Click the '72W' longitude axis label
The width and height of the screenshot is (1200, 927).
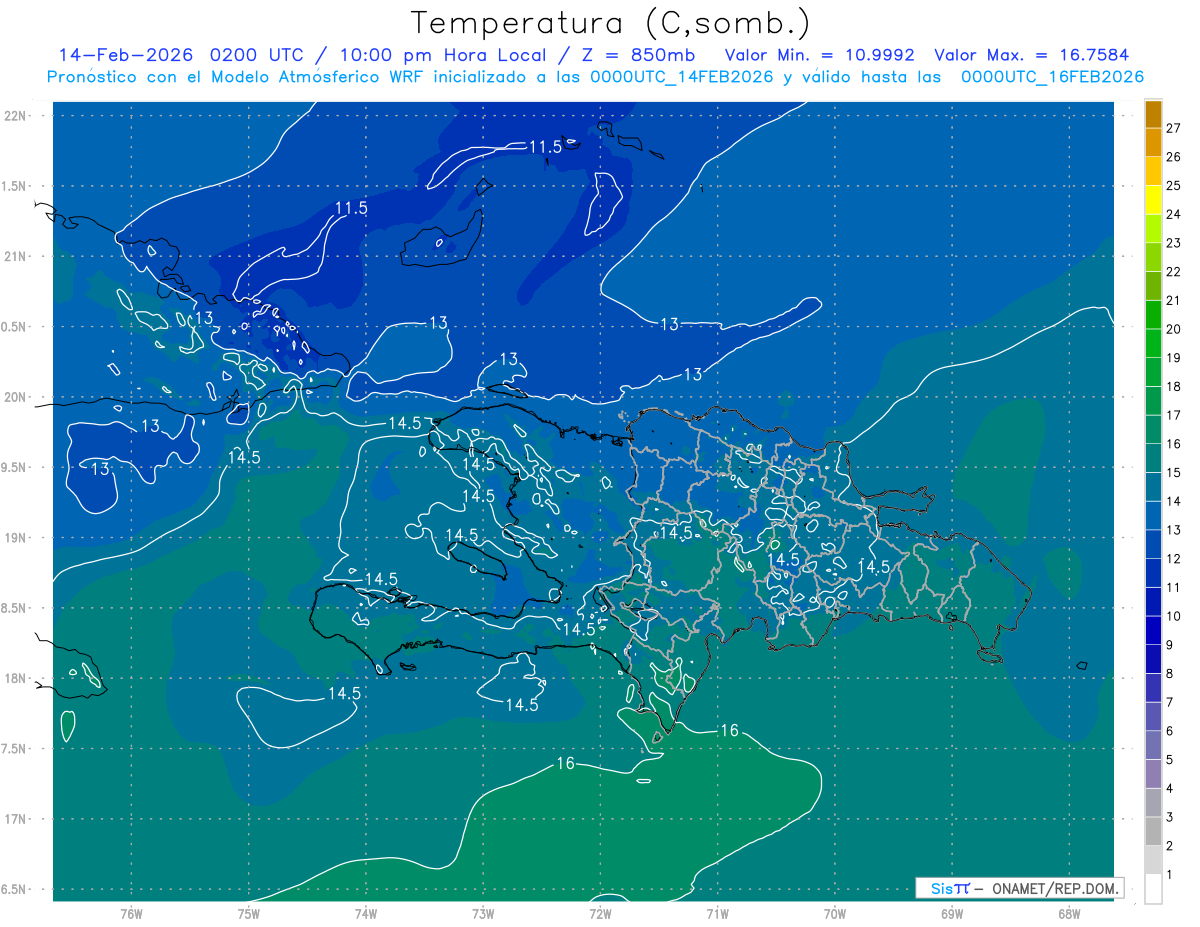pos(600,913)
